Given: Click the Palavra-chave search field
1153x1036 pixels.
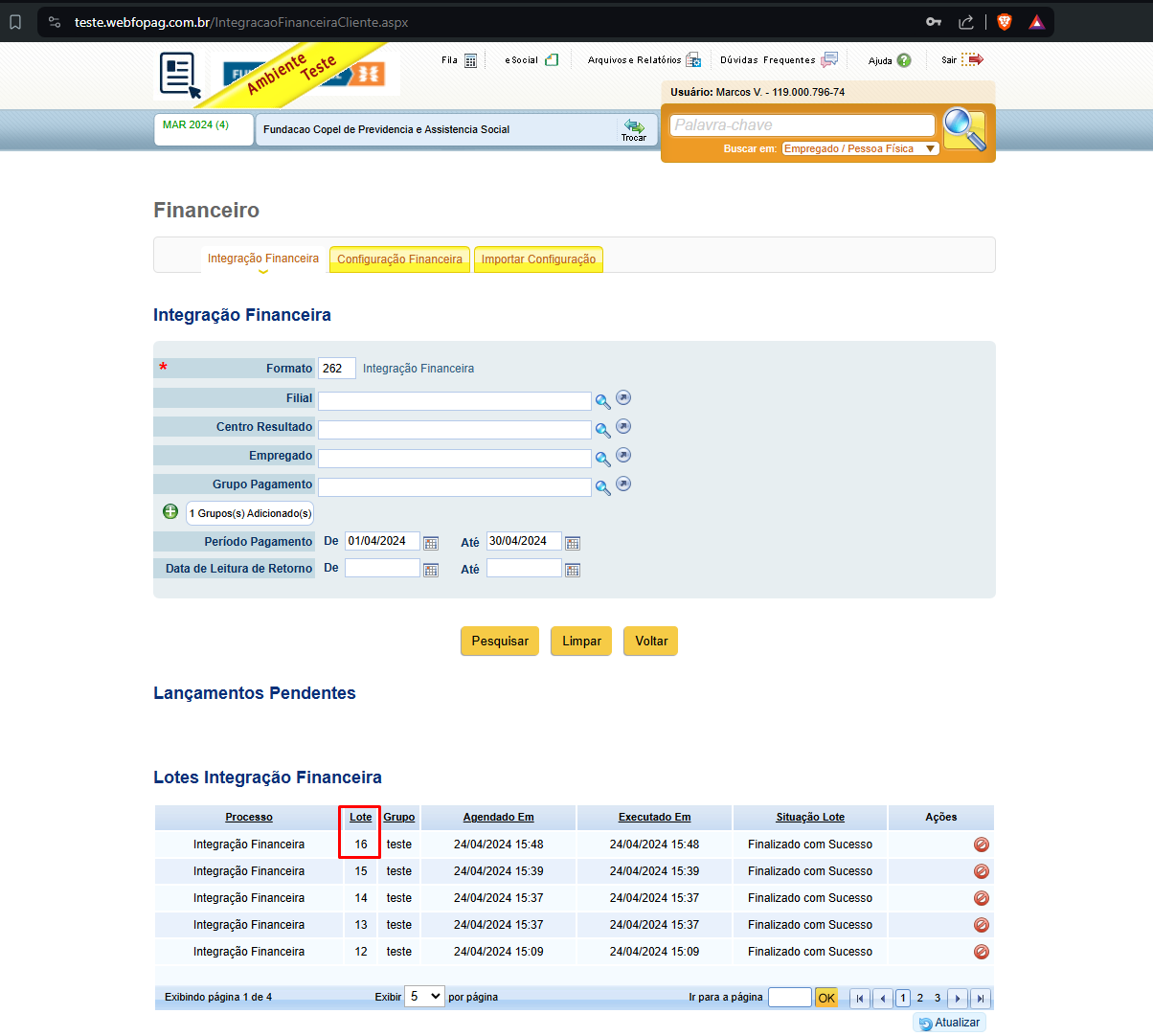Looking at the screenshot, I should click(x=802, y=125).
